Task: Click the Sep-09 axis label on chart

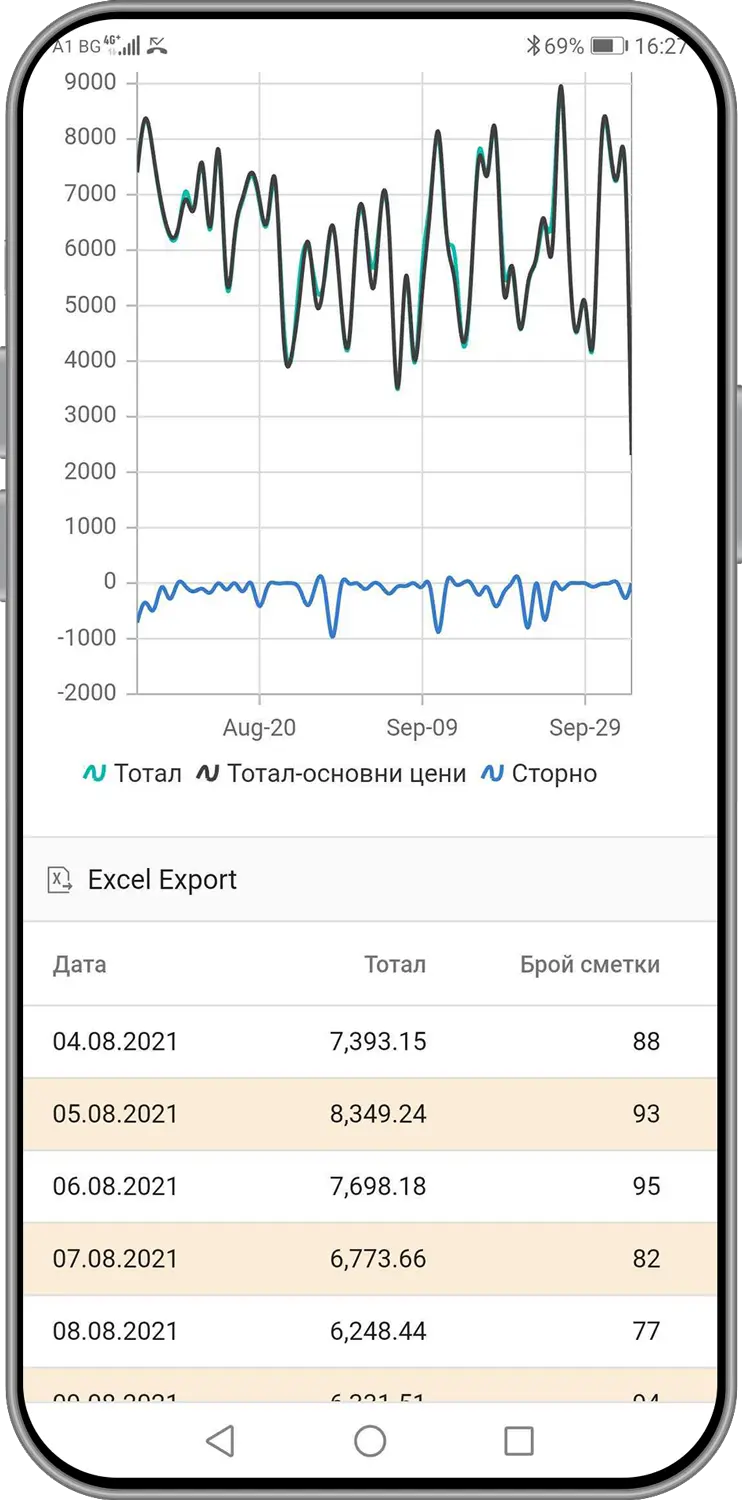Action: click(x=422, y=727)
